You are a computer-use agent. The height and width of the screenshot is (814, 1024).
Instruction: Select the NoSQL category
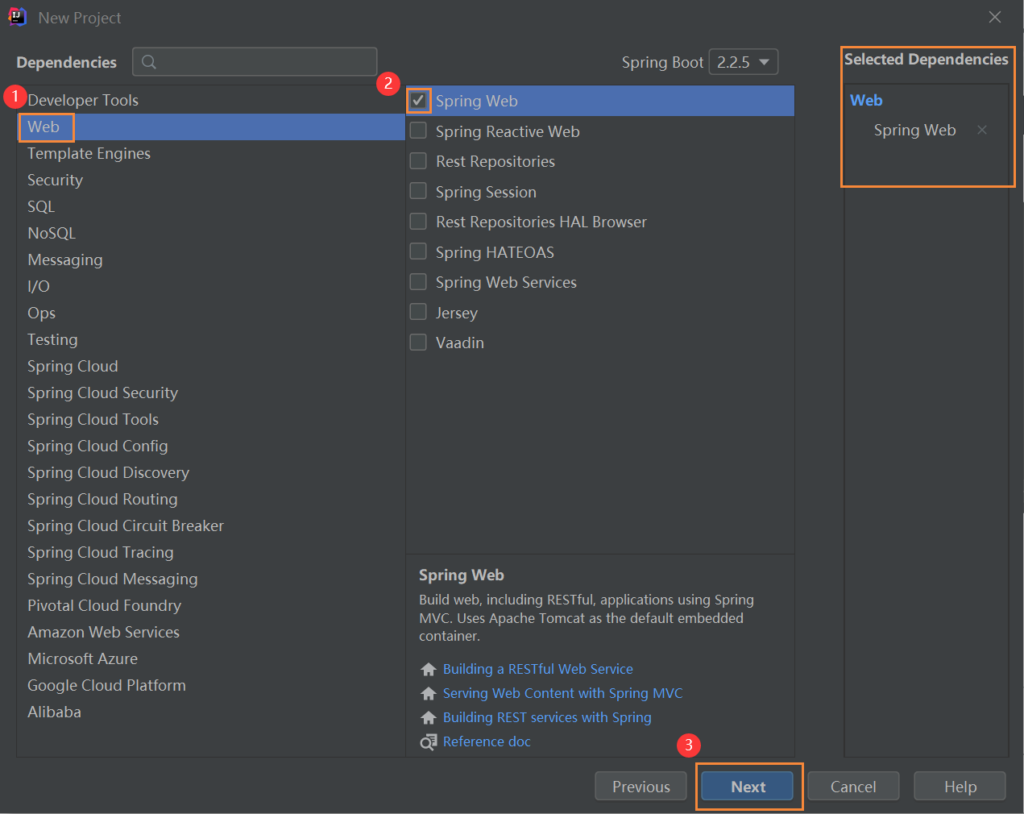click(211, 233)
